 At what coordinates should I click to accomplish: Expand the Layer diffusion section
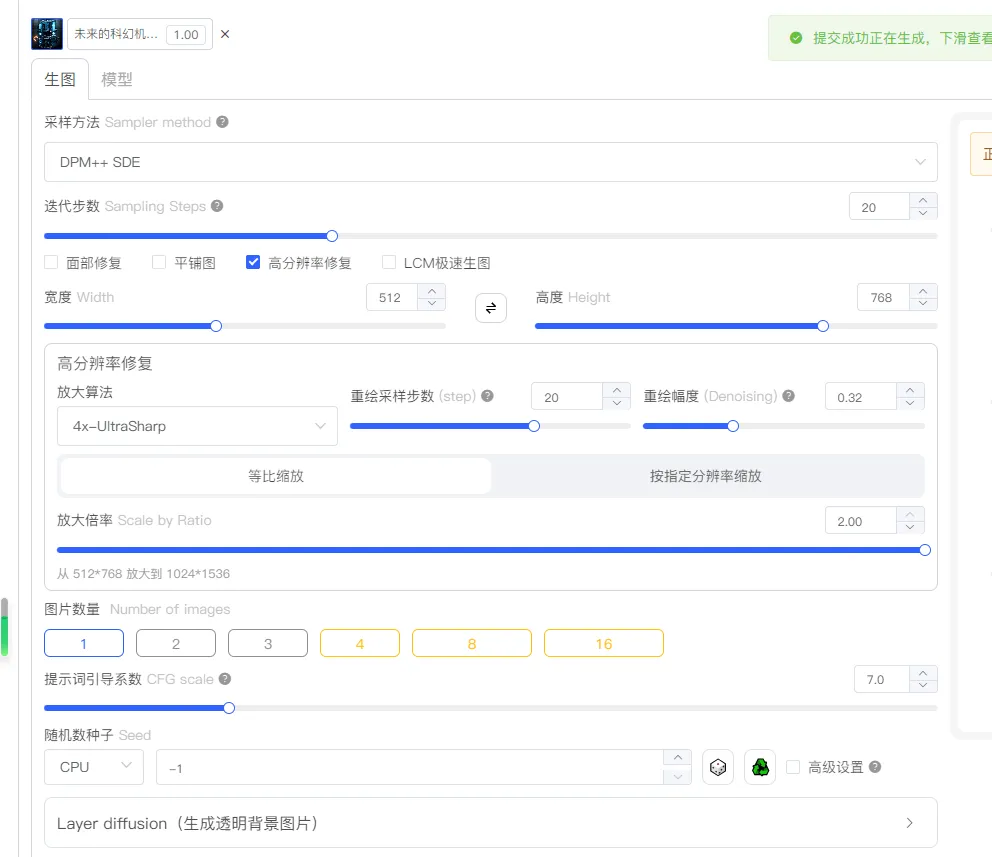coord(490,823)
